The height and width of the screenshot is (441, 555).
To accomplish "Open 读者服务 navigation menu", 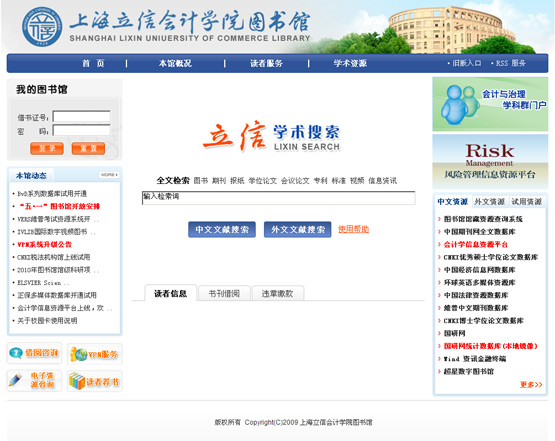I will point(266,63).
